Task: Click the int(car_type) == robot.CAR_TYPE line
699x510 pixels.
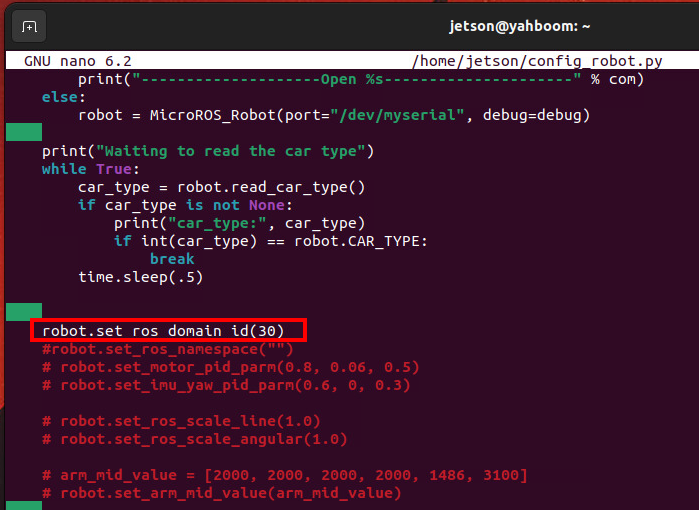Action: click(271, 241)
